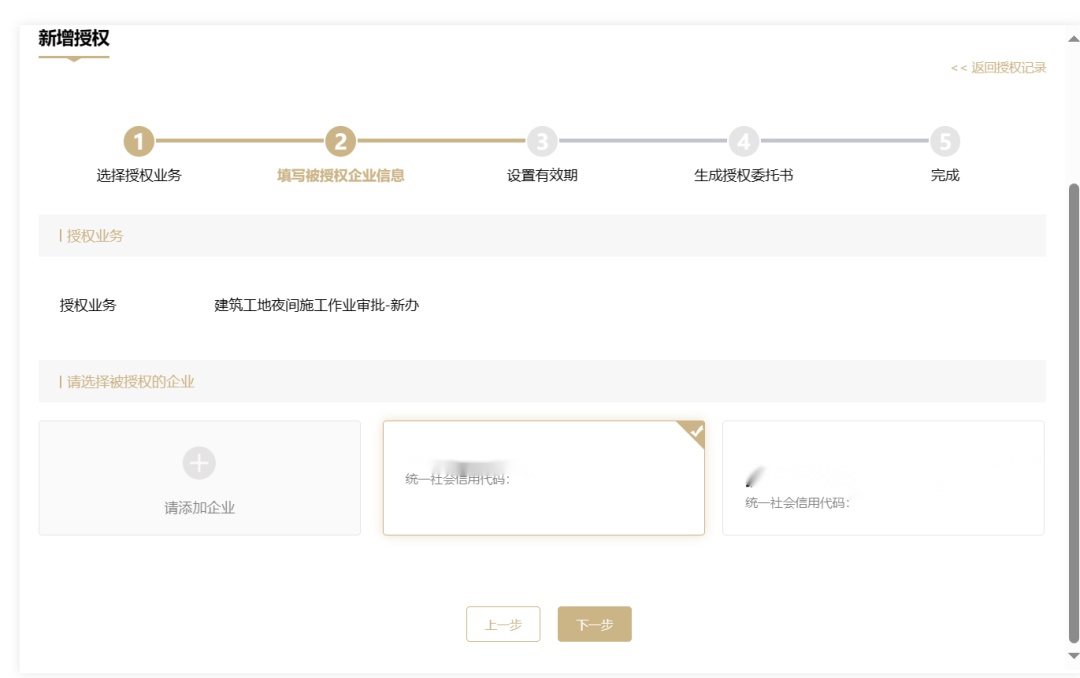Click 返回授权记录 link

998,68
